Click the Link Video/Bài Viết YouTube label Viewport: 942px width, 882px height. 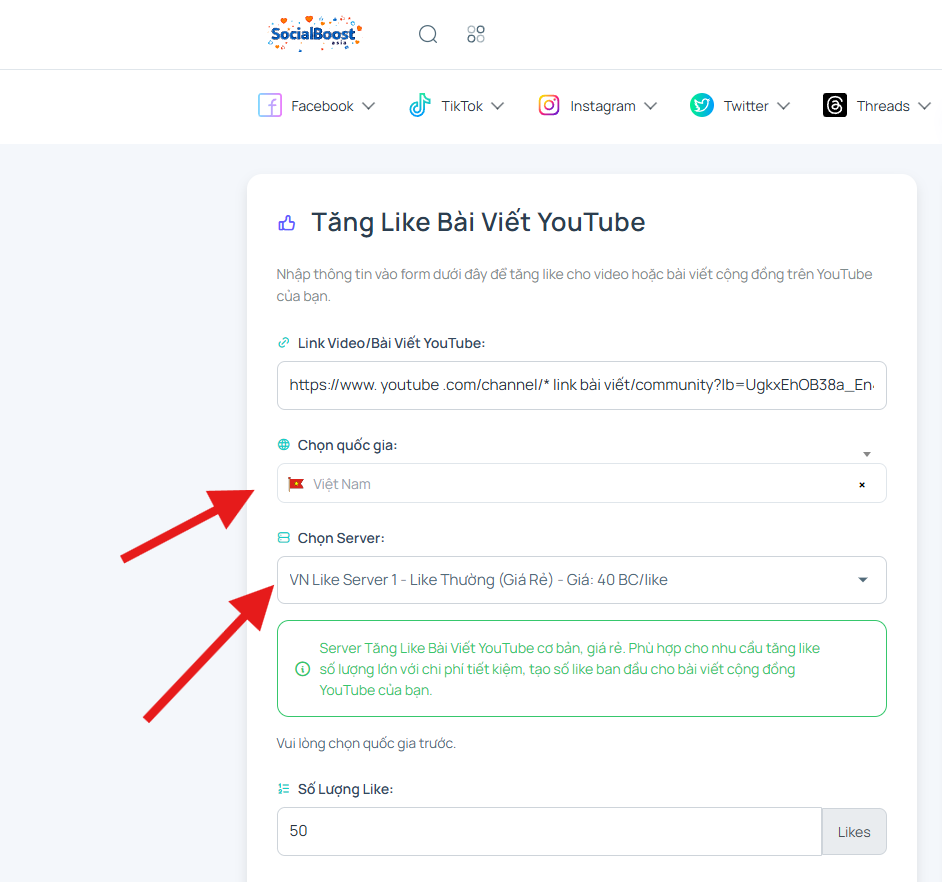tap(391, 343)
